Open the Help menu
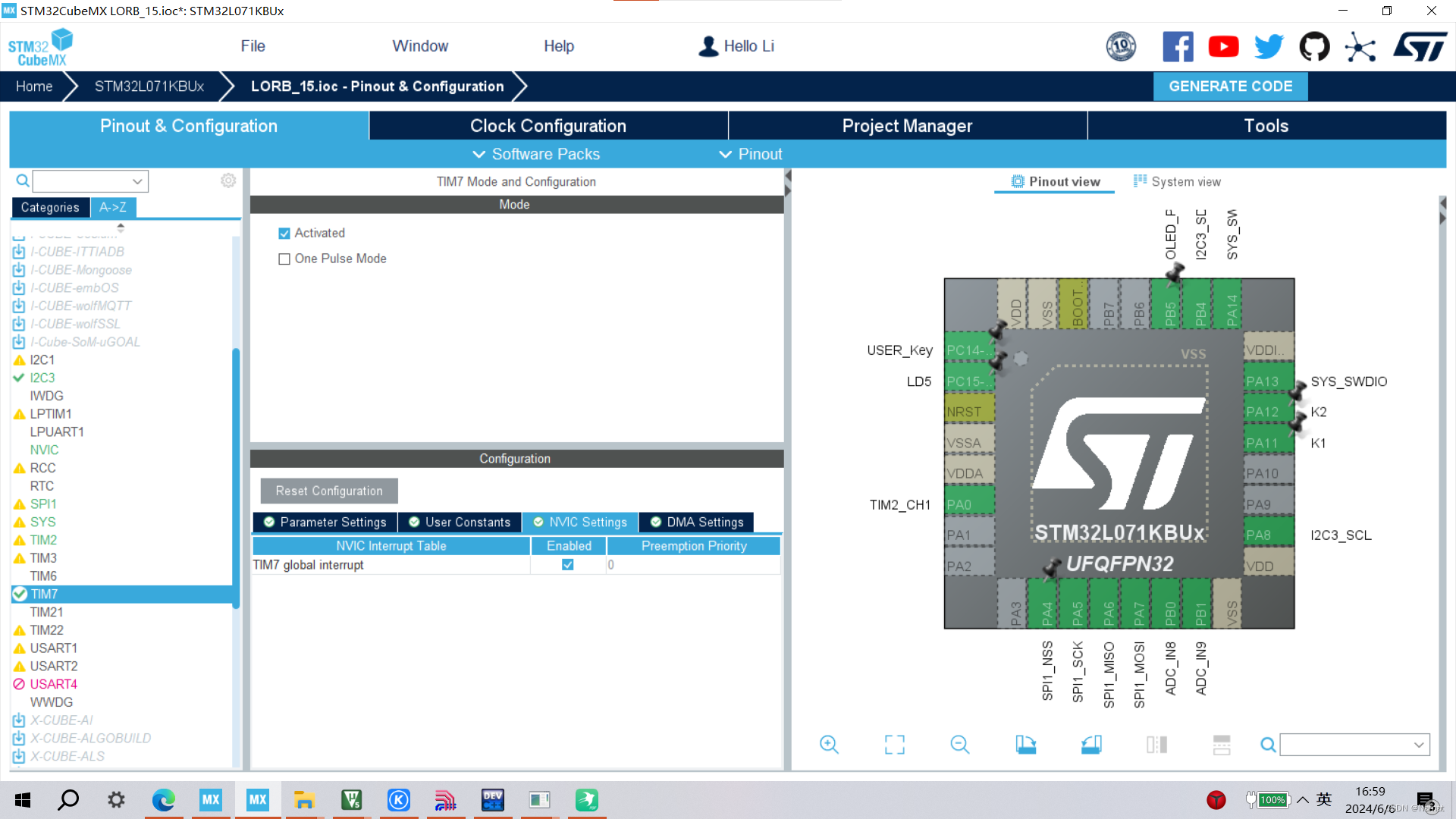This screenshot has height=819, width=1456. 559,46
